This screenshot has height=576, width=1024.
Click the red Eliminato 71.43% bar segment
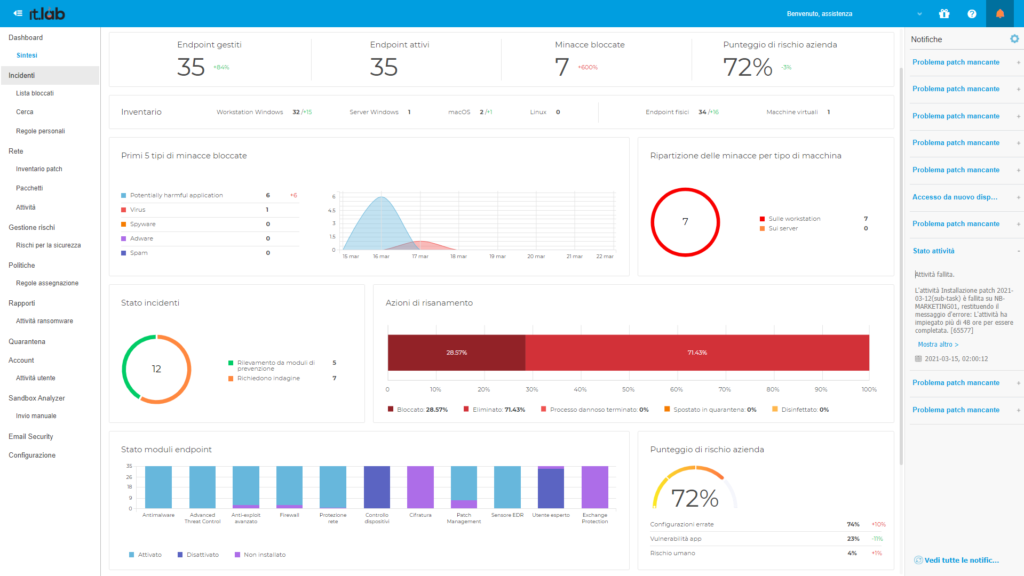coord(697,353)
